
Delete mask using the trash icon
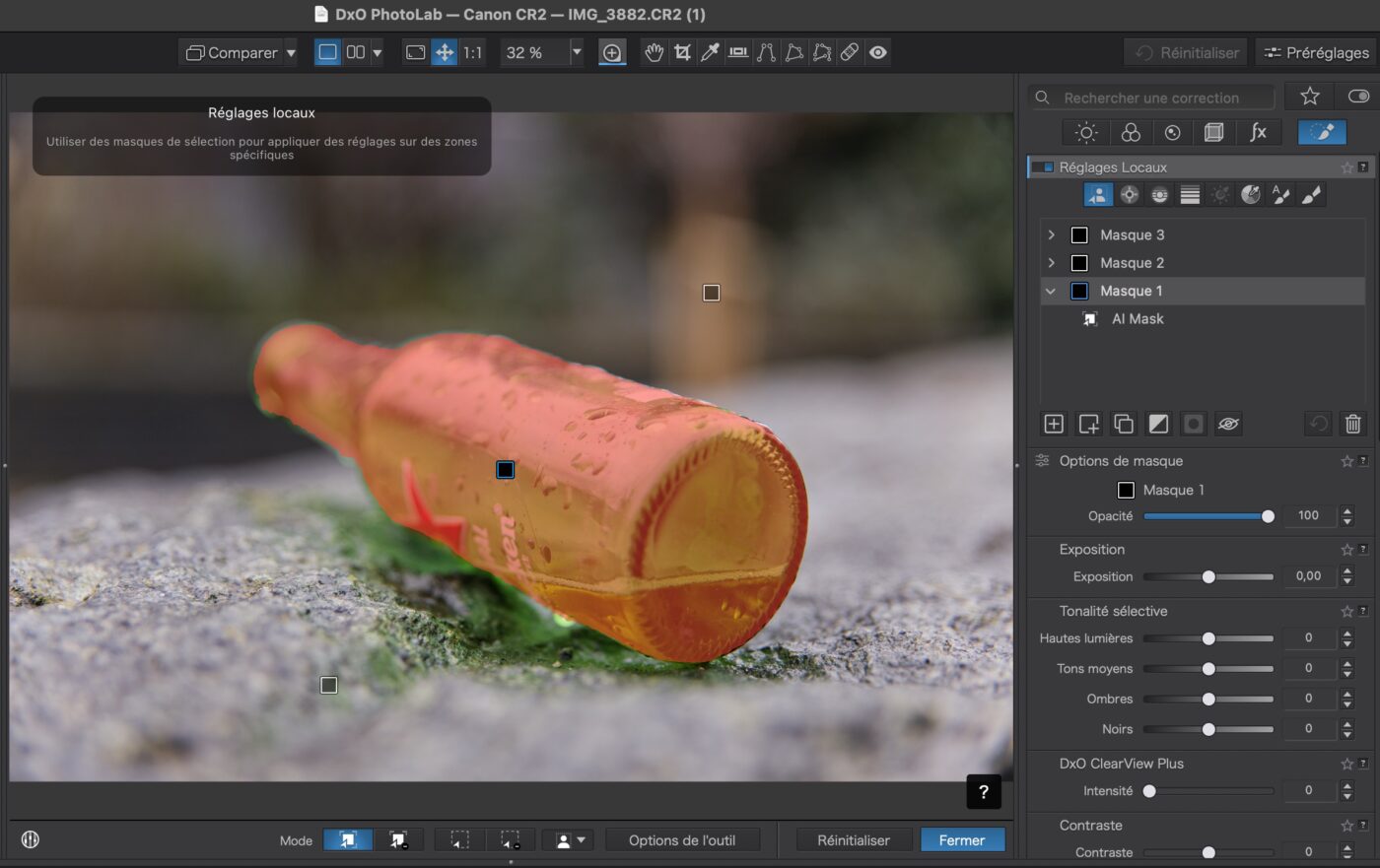1352,424
